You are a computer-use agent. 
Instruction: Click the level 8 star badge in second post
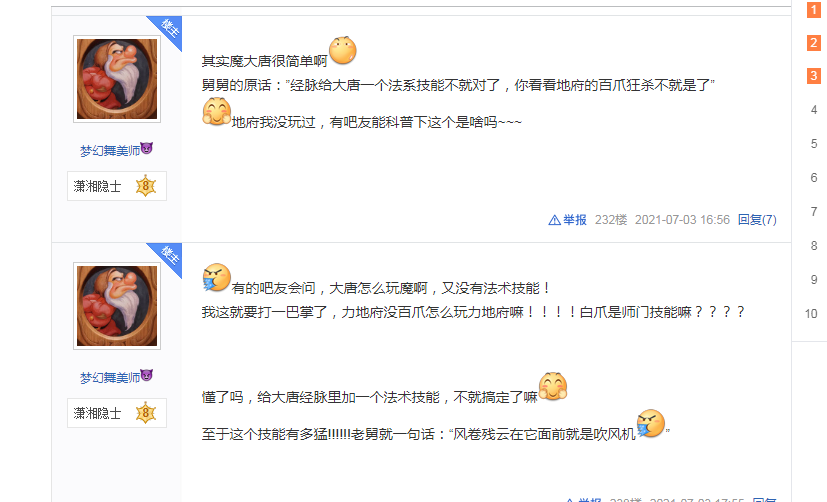tap(146, 413)
